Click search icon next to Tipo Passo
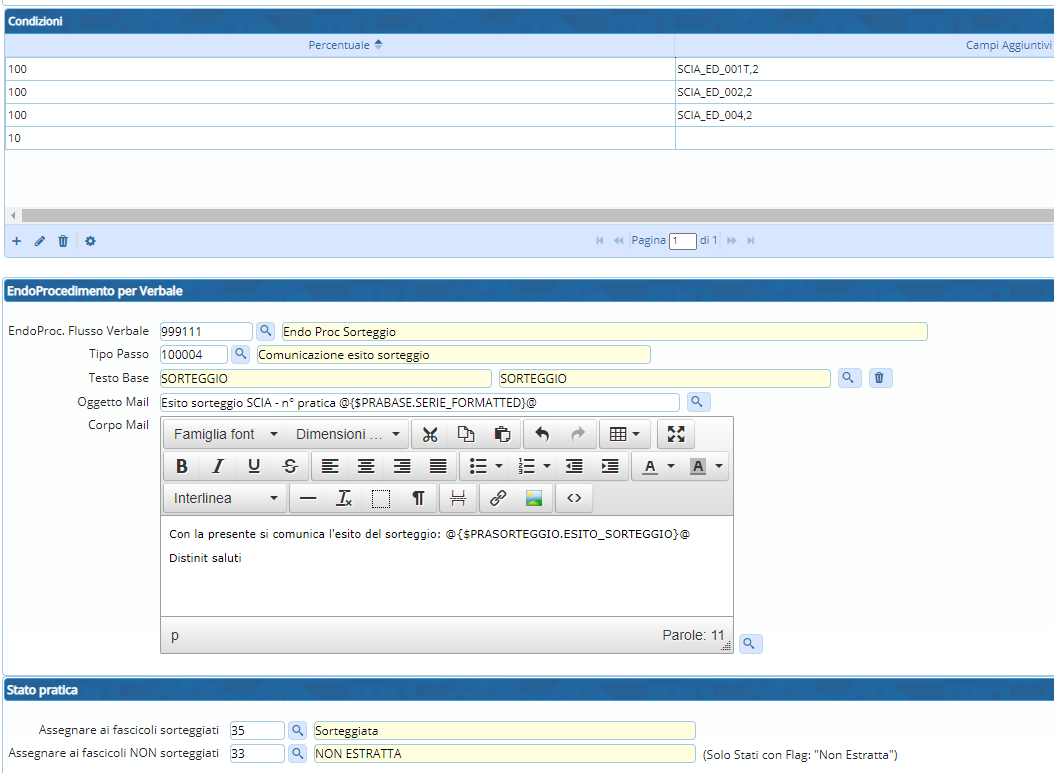This screenshot has height=773, width=1054. [241, 354]
